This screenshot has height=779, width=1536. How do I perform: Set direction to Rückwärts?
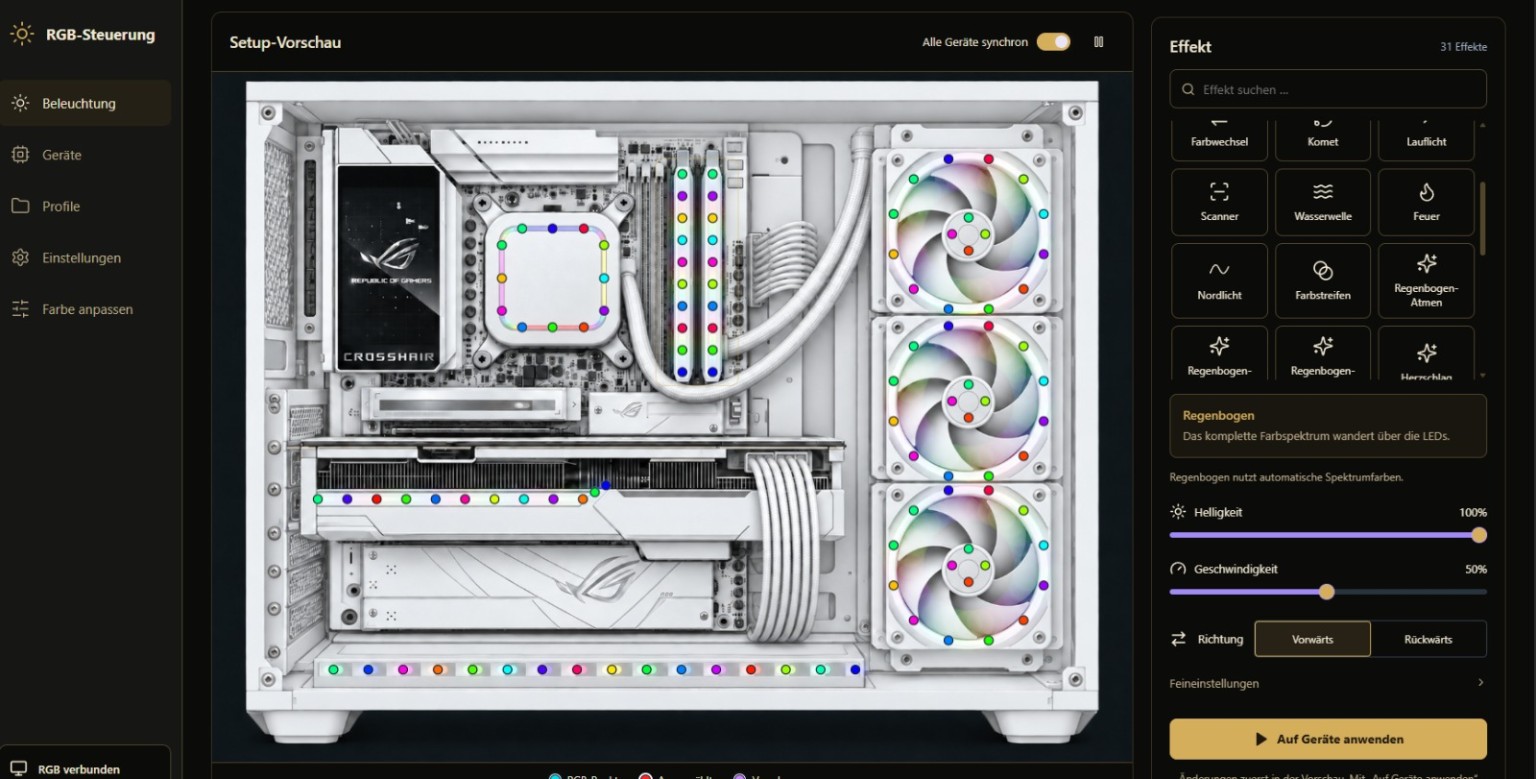point(1428,639)
